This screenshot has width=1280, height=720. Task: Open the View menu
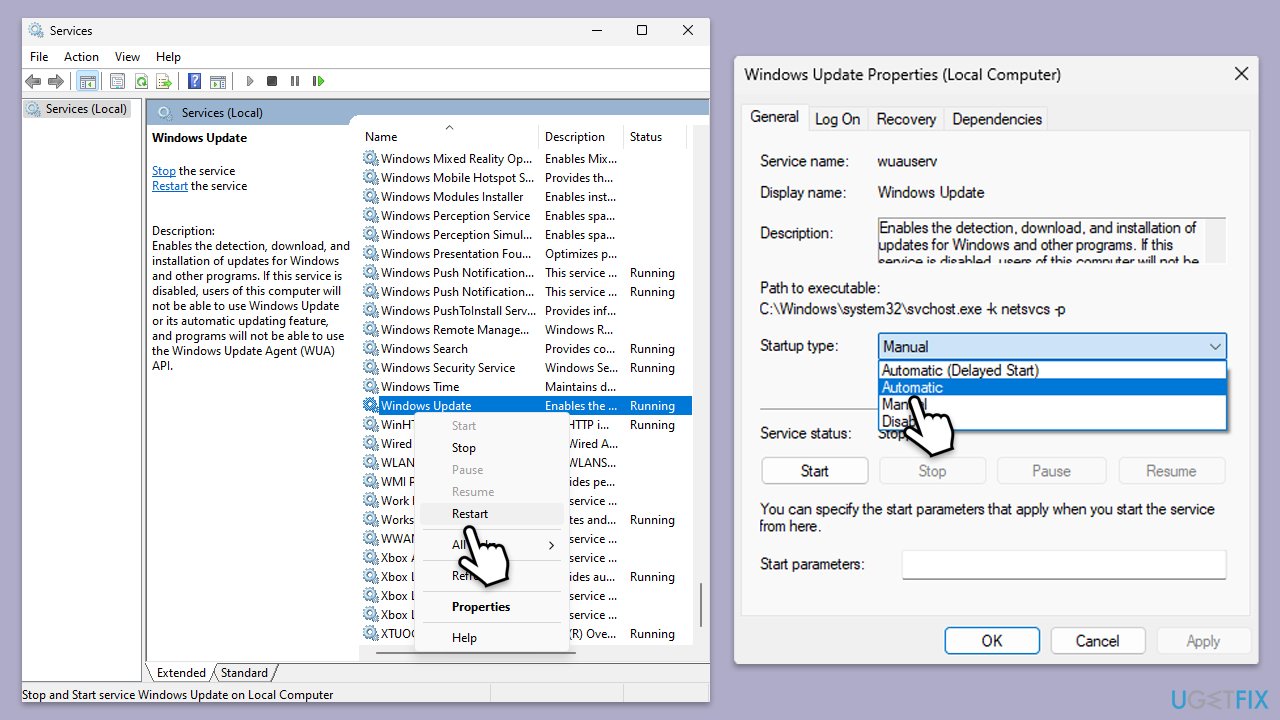[127, 57]
